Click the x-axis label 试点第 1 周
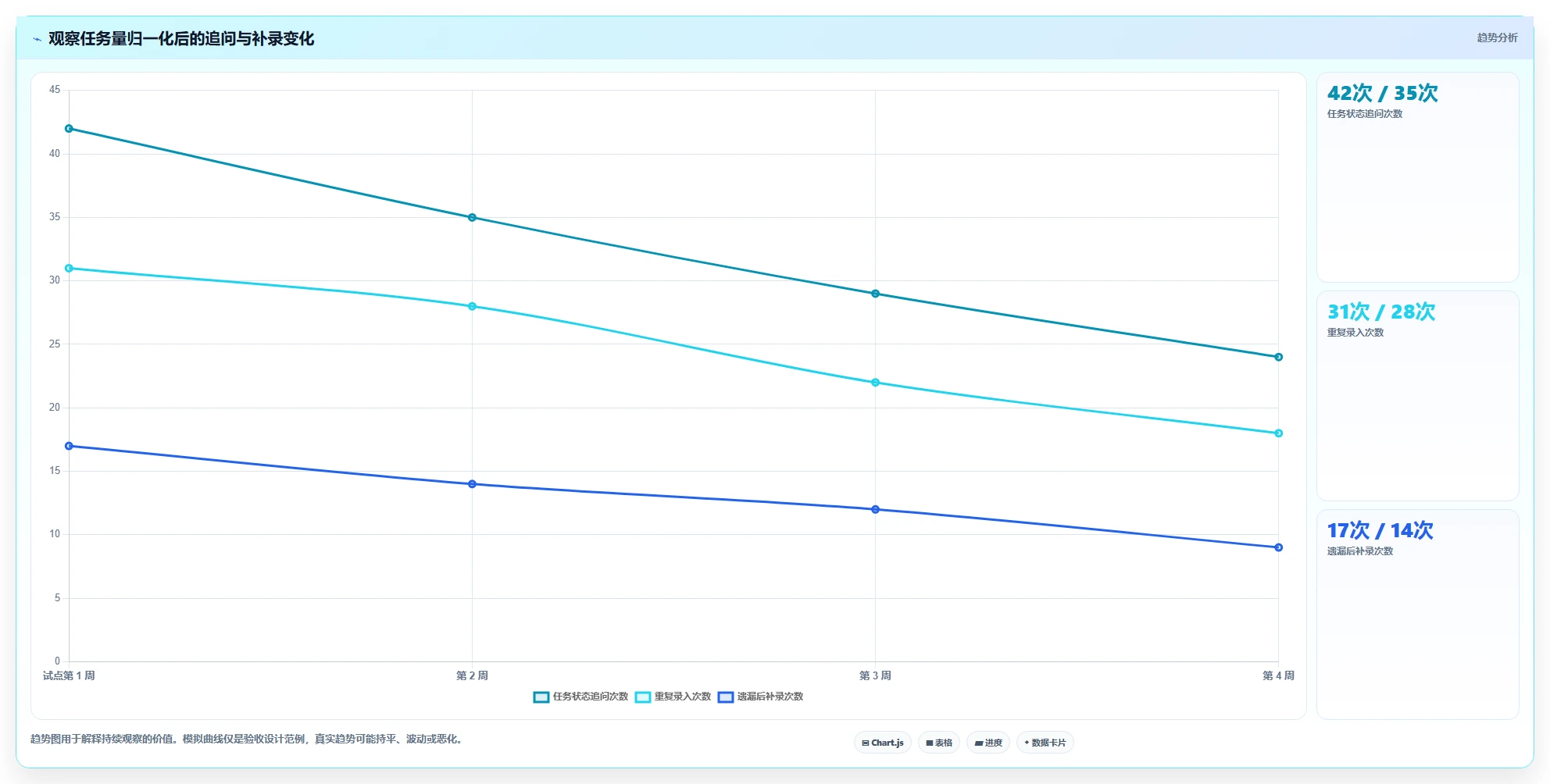1550x784 pixels. click(x=69, y=675)
